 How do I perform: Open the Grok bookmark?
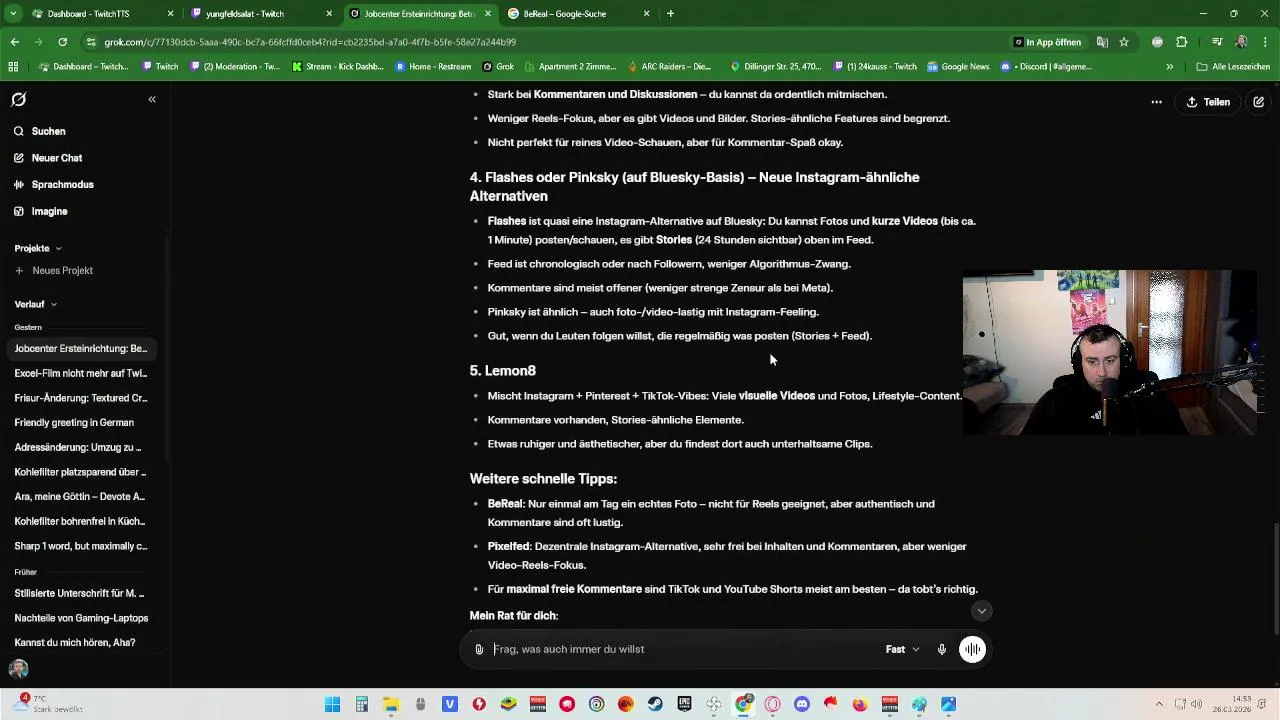498,67
